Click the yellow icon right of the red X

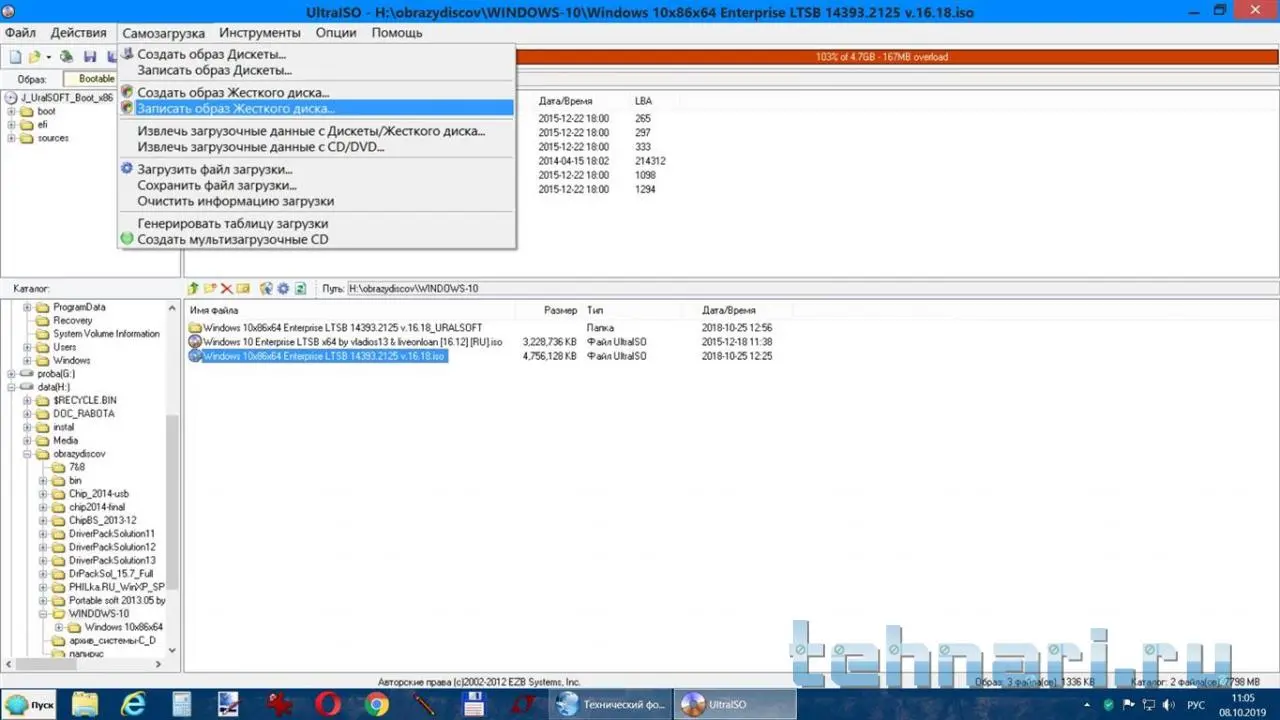(x=243, y=288)
